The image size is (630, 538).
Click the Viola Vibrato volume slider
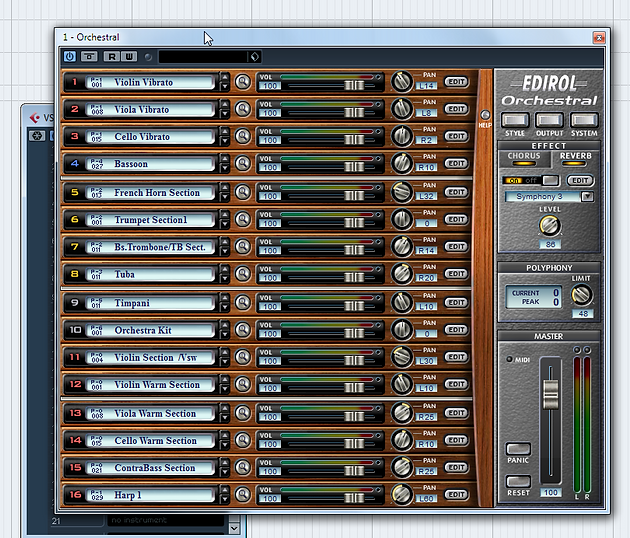354,113
